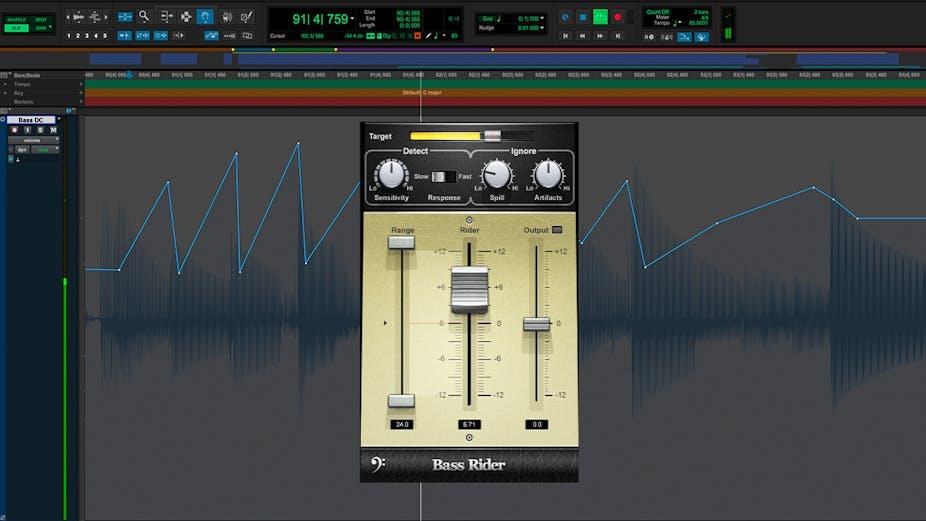This screenshot has width=926, height=521.
Task: Enable Shuffle edit mode
Action: (15, 20)
